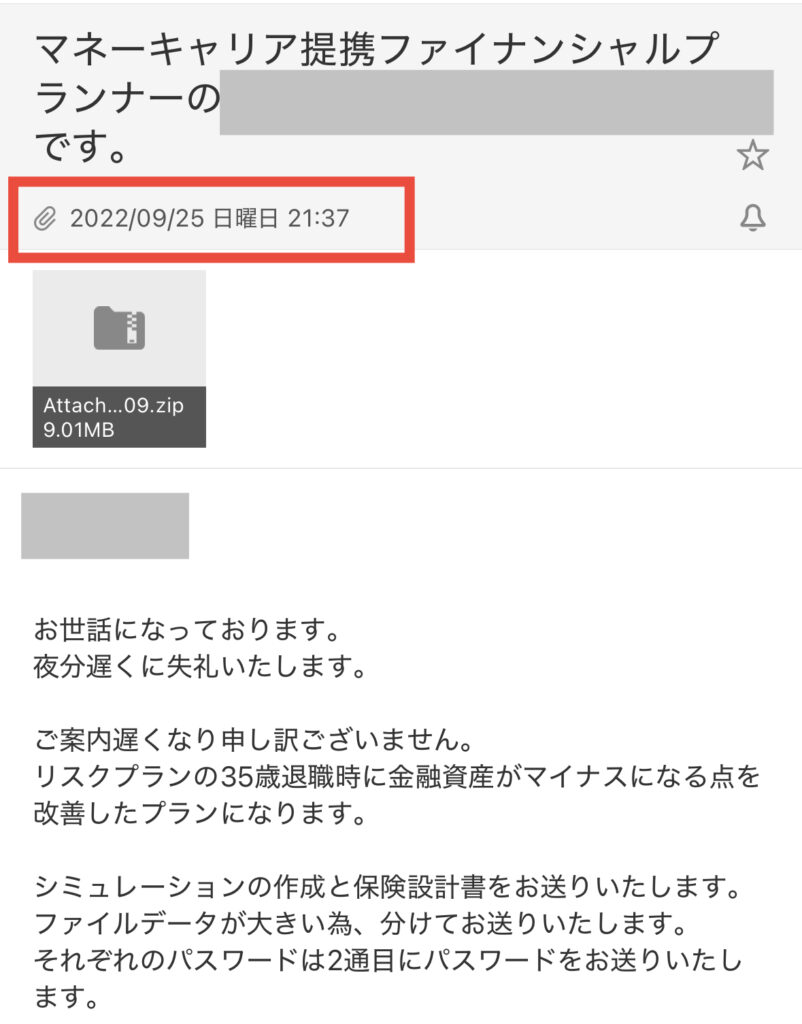Click the gray redacted block in subject
The image size is (802, 1024).
pos(496,102)
